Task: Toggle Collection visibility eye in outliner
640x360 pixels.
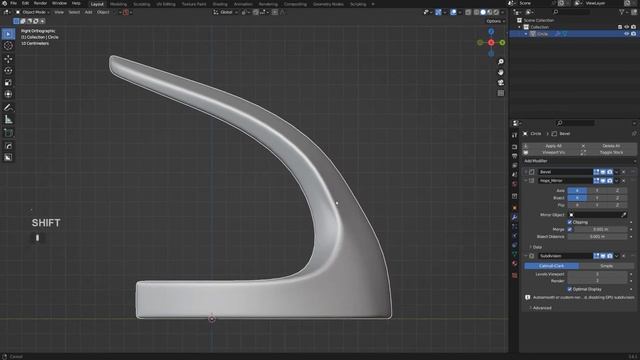Action: point(627,27)
